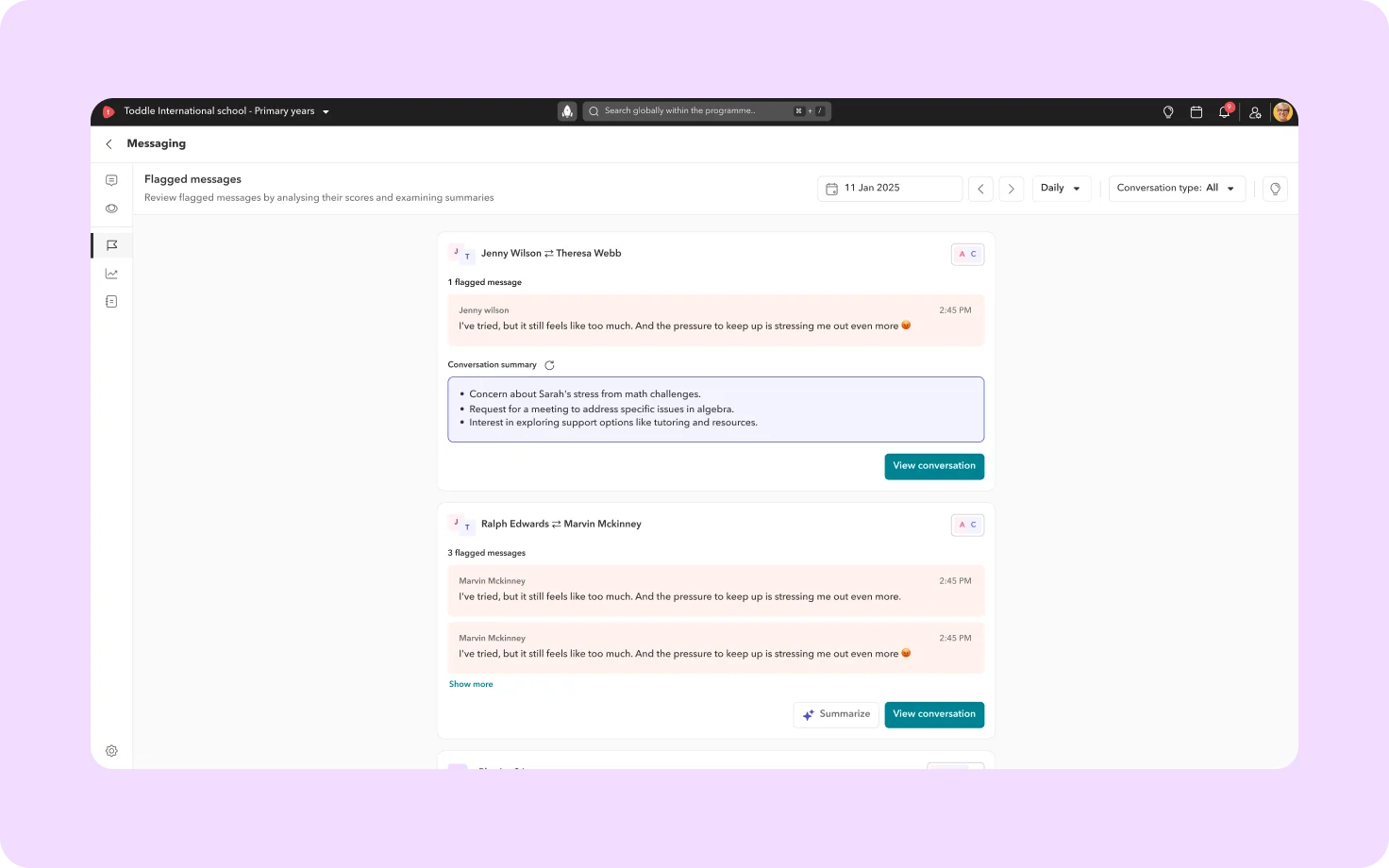Click Marvin Mckinney's flagged message with angry emoji

click(715, 647)
